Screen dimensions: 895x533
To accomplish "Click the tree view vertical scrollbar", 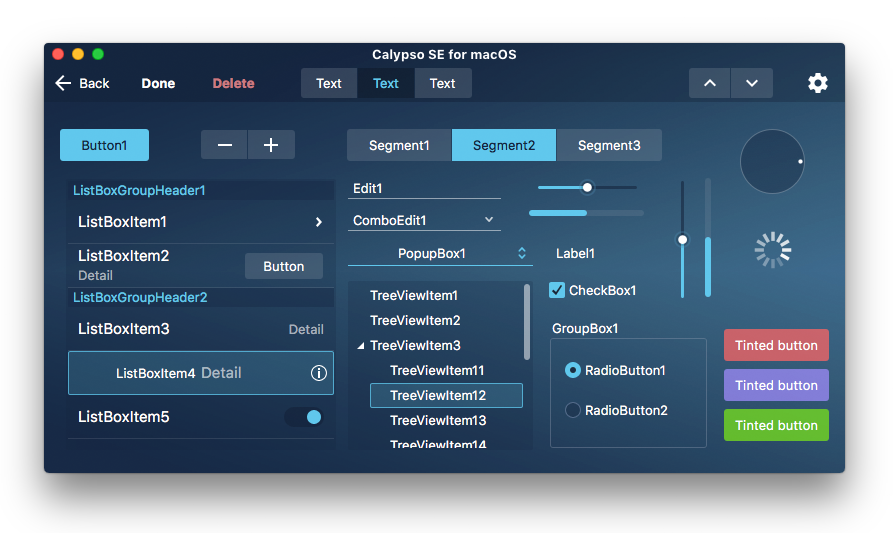I will 527,322.
